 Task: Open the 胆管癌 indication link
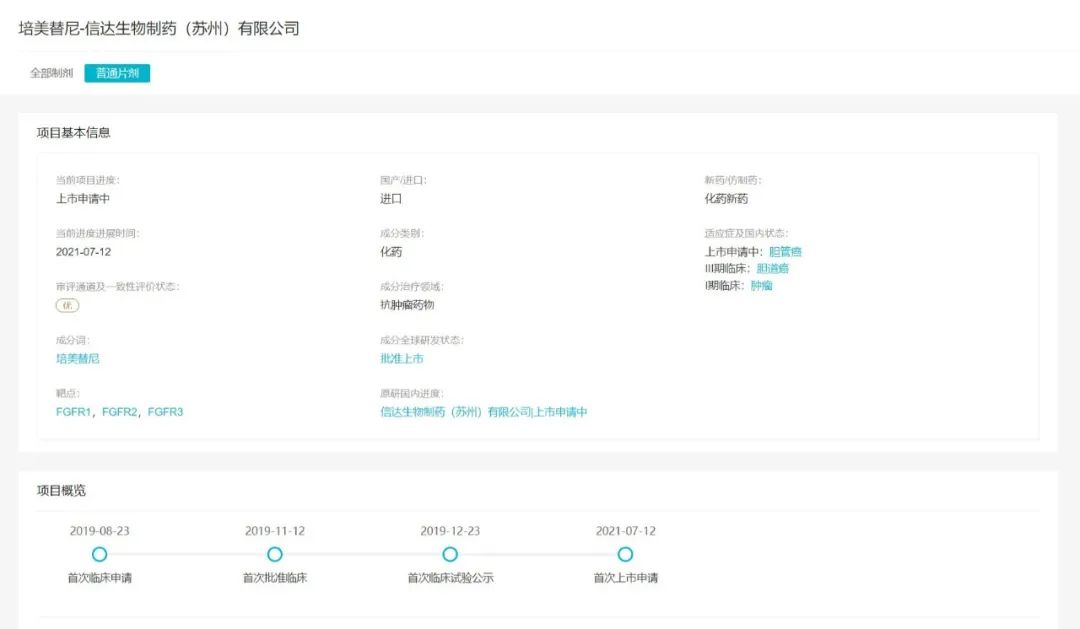click(x=785, y=252)
